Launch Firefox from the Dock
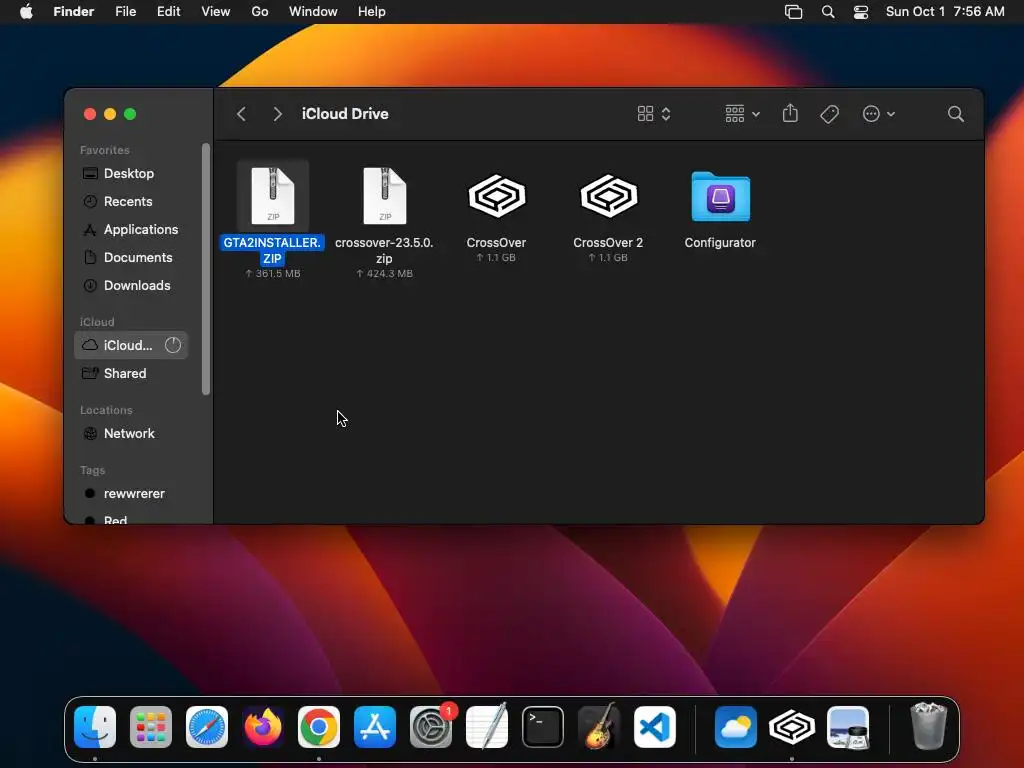Image resolution: width=1024 pixels, height=768 pixels. tap(263, 727)
